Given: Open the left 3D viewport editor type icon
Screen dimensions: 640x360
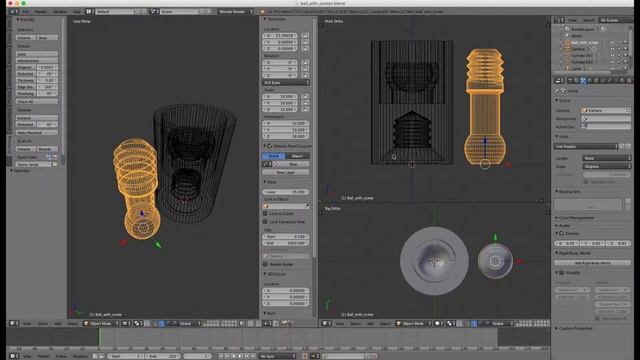Looking at the screenshot, I should tap(13, 323).
